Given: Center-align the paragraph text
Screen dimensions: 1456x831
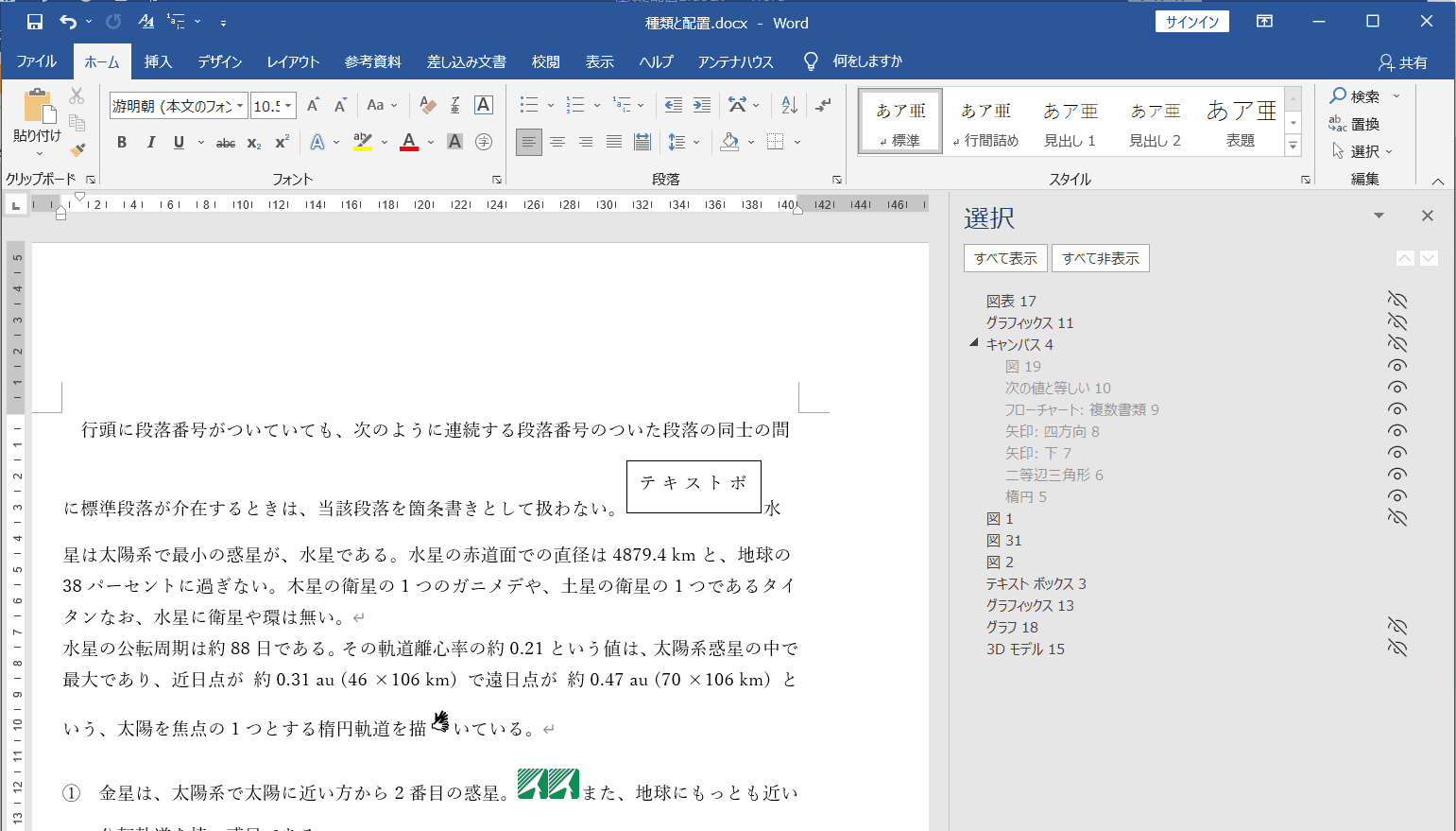Looking at the screenshot, I should pyautogui.click(x=557, y=143).
